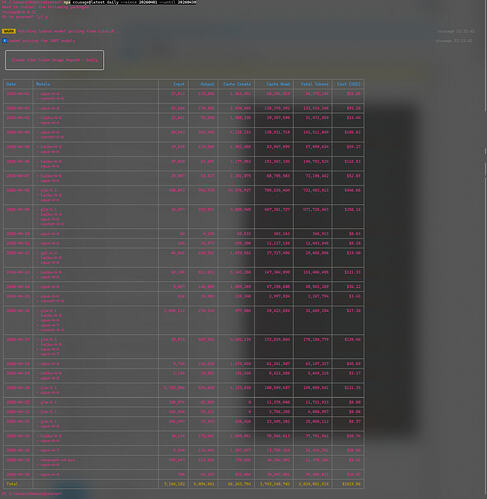487x499 pixels.
Task: Click the Cost (USD) column header
Action: (x=348, y=84)
